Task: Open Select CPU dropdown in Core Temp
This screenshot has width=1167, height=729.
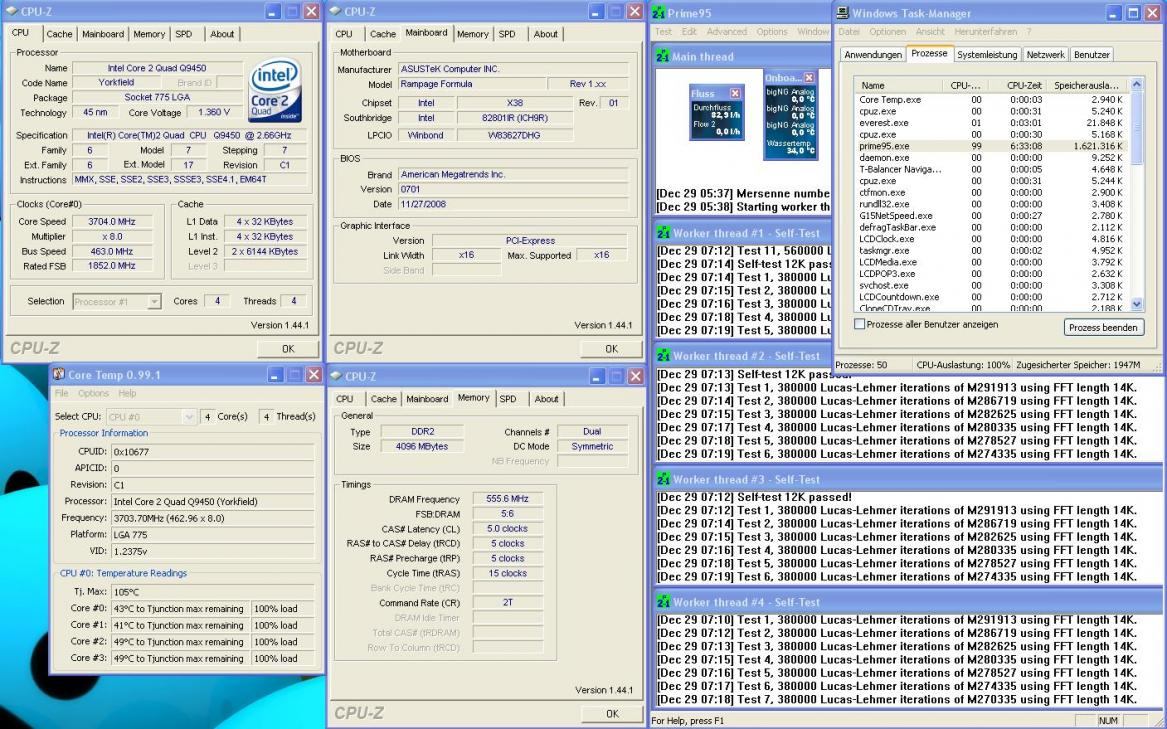Action: (189, 417)
